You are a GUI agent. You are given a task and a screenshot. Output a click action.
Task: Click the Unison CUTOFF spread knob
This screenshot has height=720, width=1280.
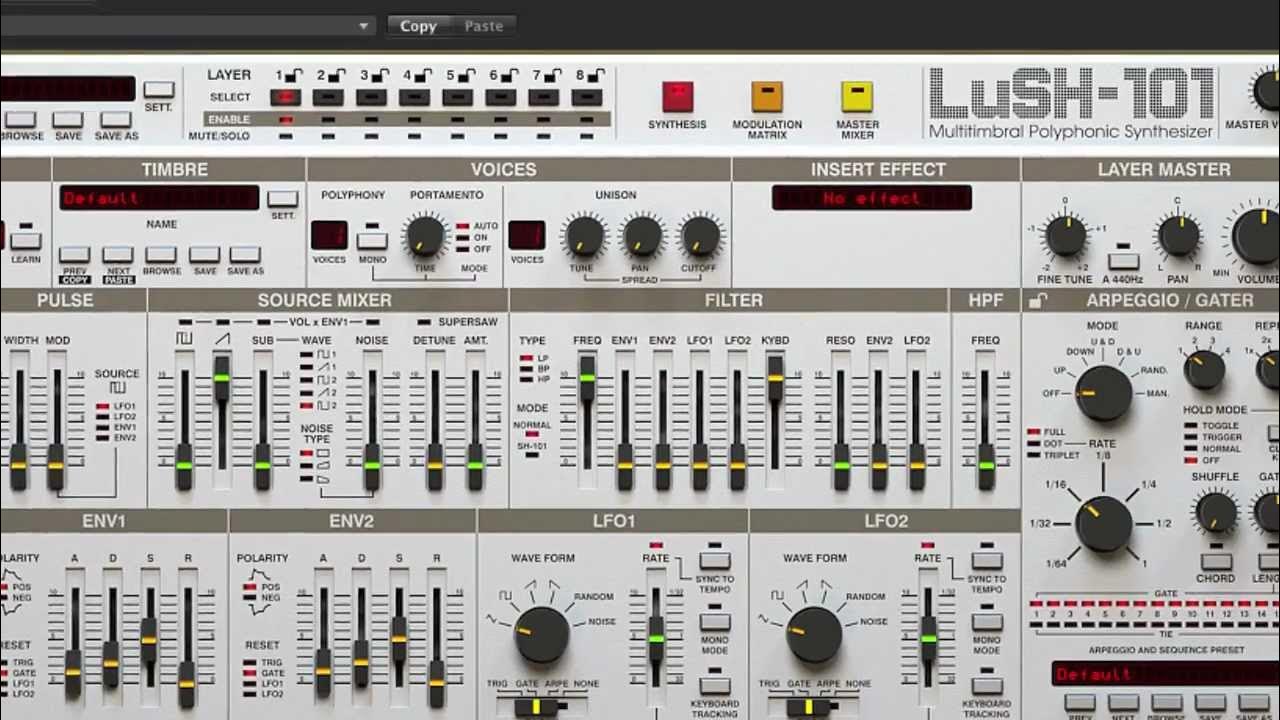700,237
